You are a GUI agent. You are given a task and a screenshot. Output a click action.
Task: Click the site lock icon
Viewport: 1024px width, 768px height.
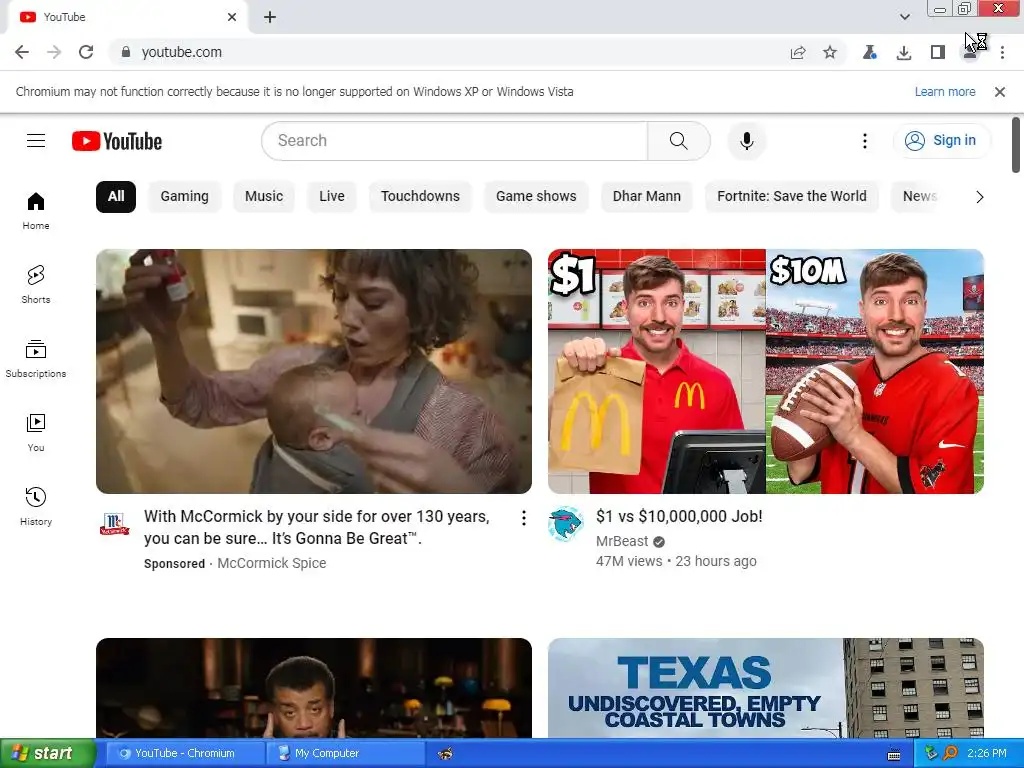(126, 52)
